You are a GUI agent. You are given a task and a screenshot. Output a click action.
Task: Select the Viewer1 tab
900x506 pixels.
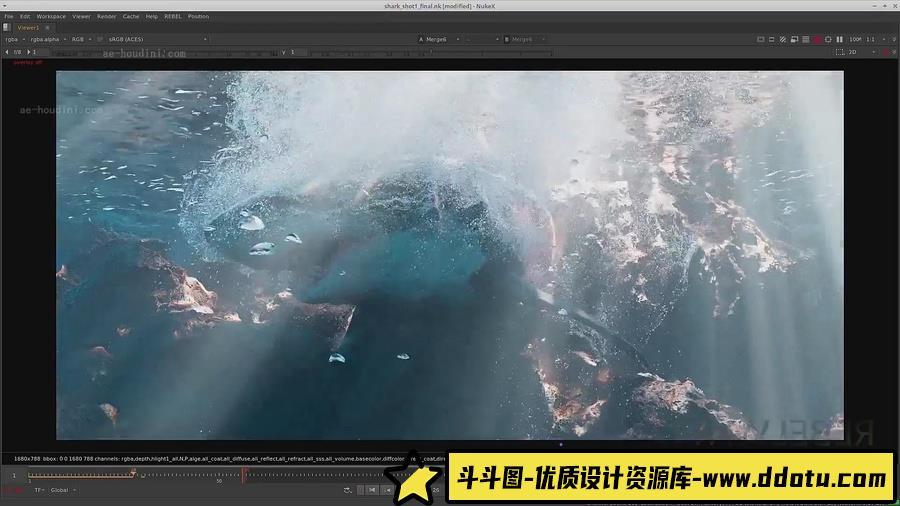click(28, 28)
